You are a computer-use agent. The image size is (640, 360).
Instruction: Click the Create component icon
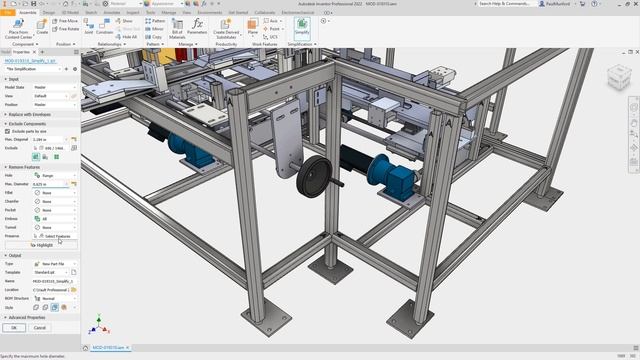point(42,27)
